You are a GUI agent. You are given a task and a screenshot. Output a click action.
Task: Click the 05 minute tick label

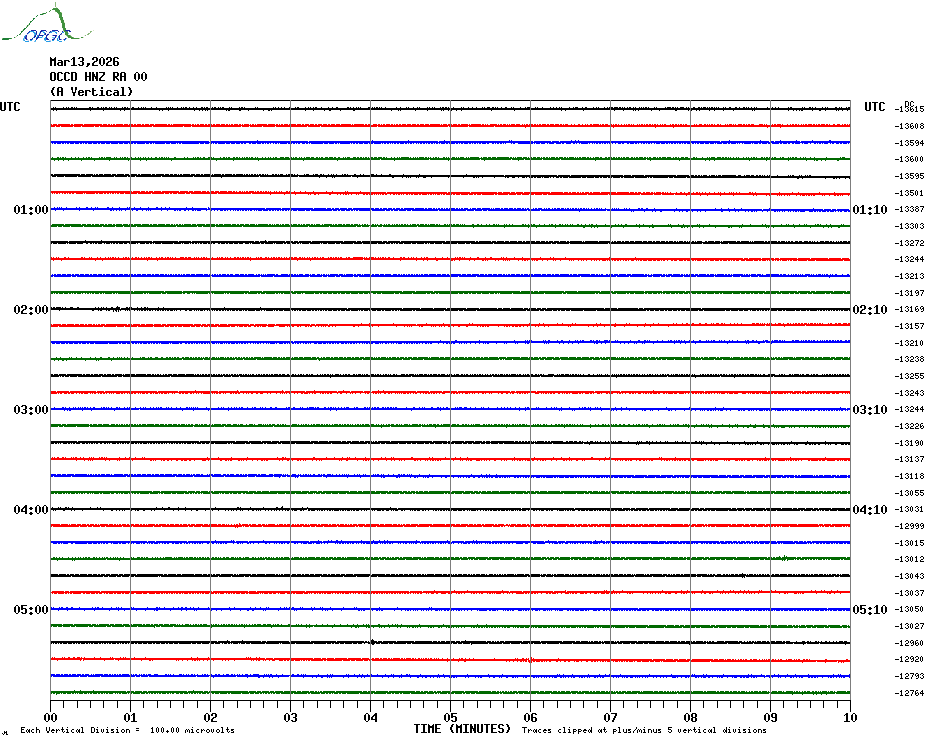click(x=450, y=717)
